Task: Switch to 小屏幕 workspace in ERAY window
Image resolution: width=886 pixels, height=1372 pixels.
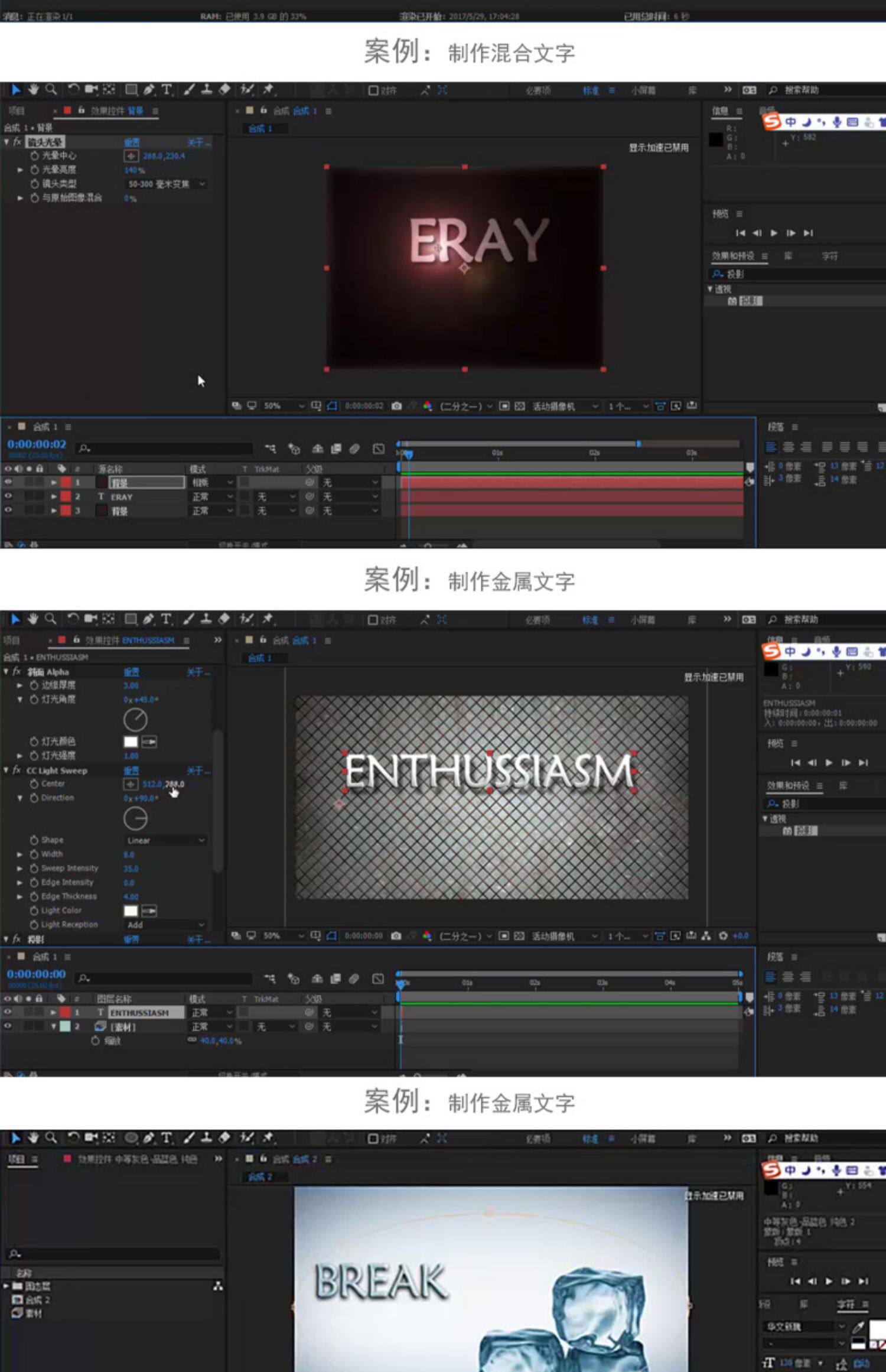Action: pyautogui.click(x=643, y=90)
